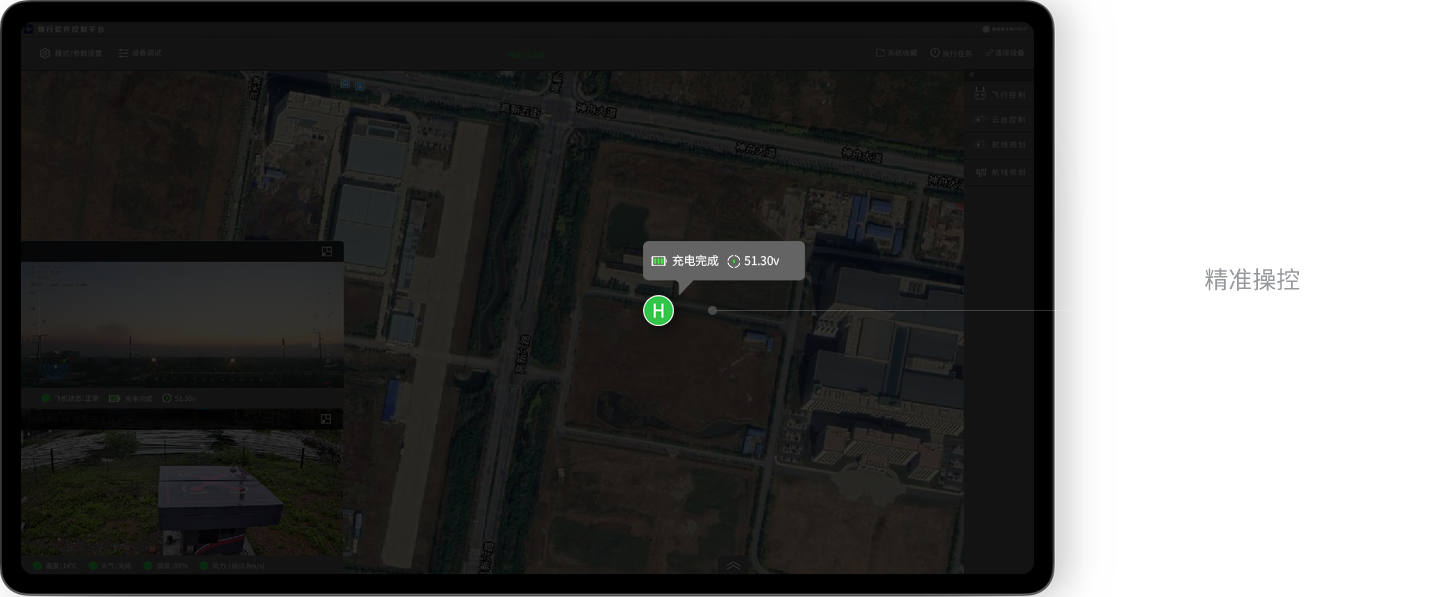Expand the drone camera video to fullscreen
The image size is (1439, 597).
pos(327,252)
